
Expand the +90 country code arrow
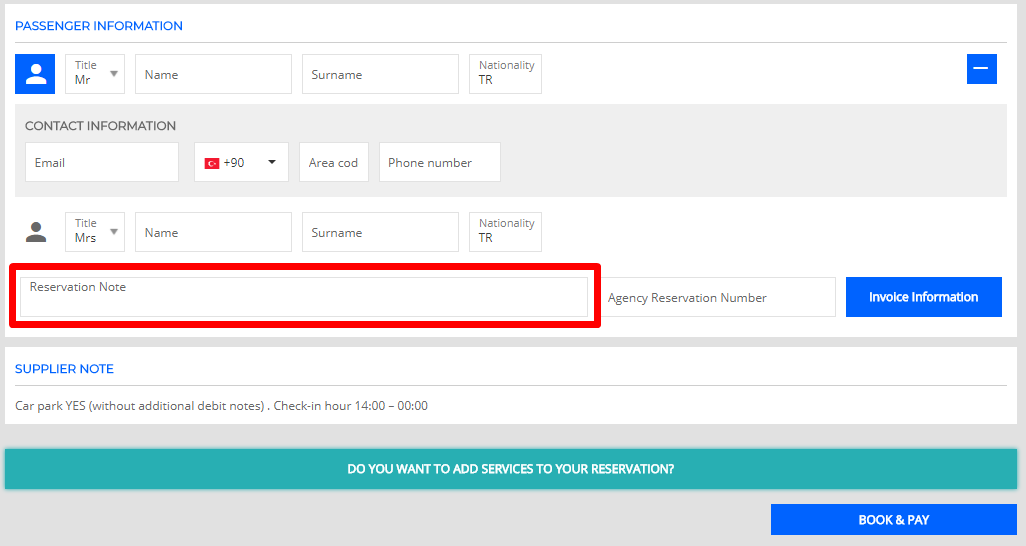272,162
